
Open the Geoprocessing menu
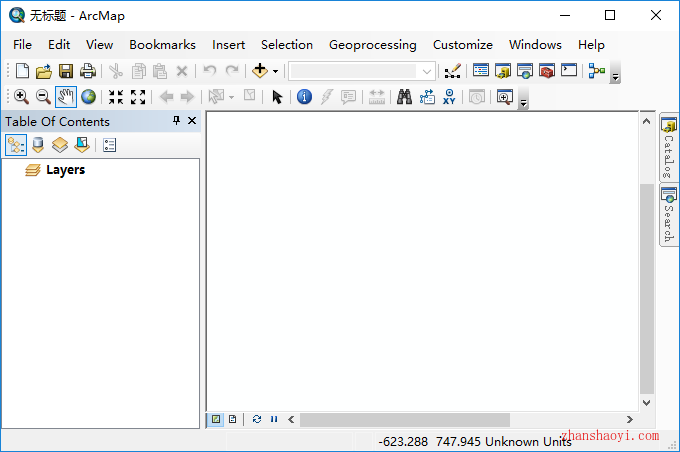point(373,45)
